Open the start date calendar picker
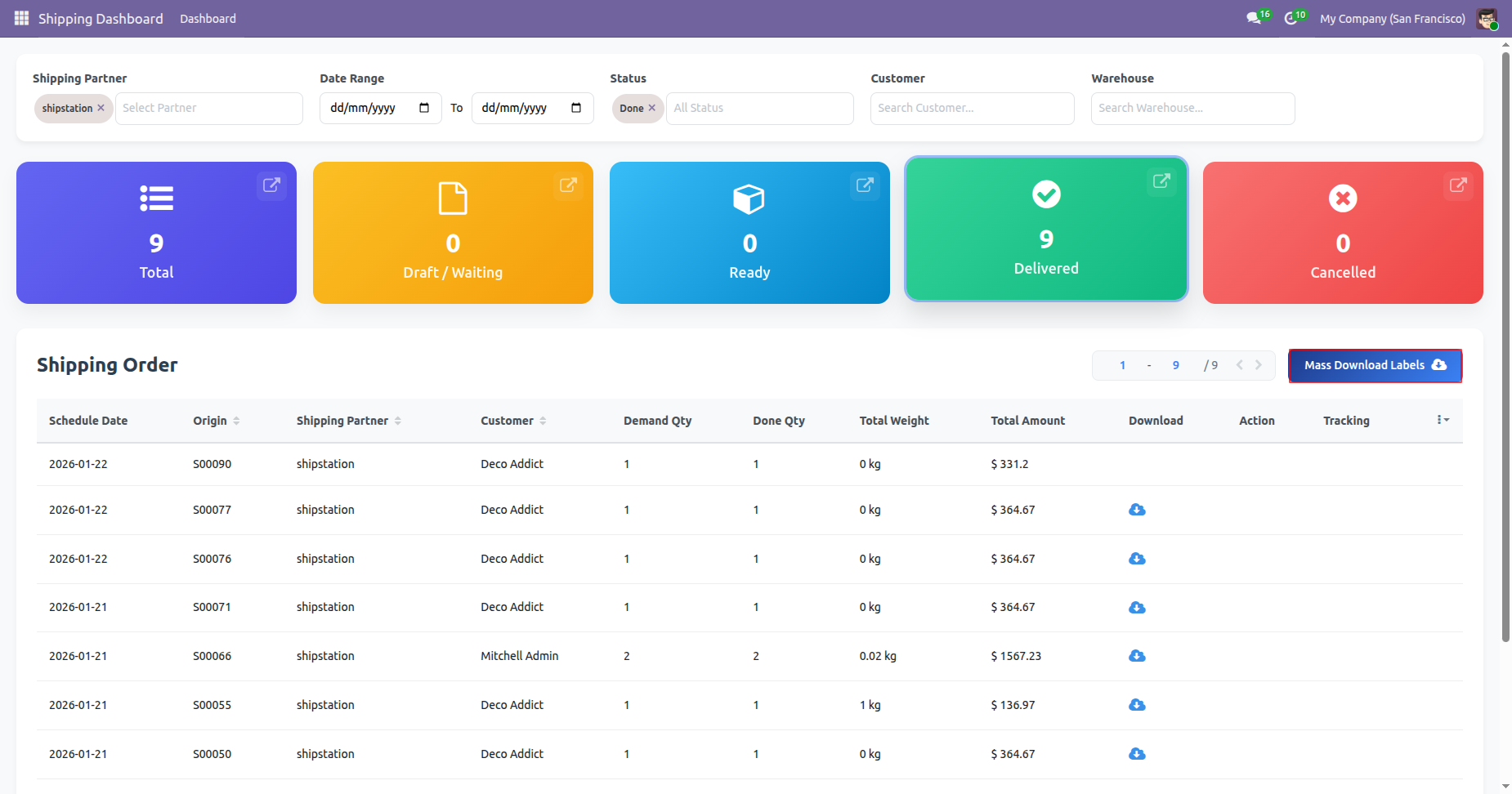 (424, 108)
